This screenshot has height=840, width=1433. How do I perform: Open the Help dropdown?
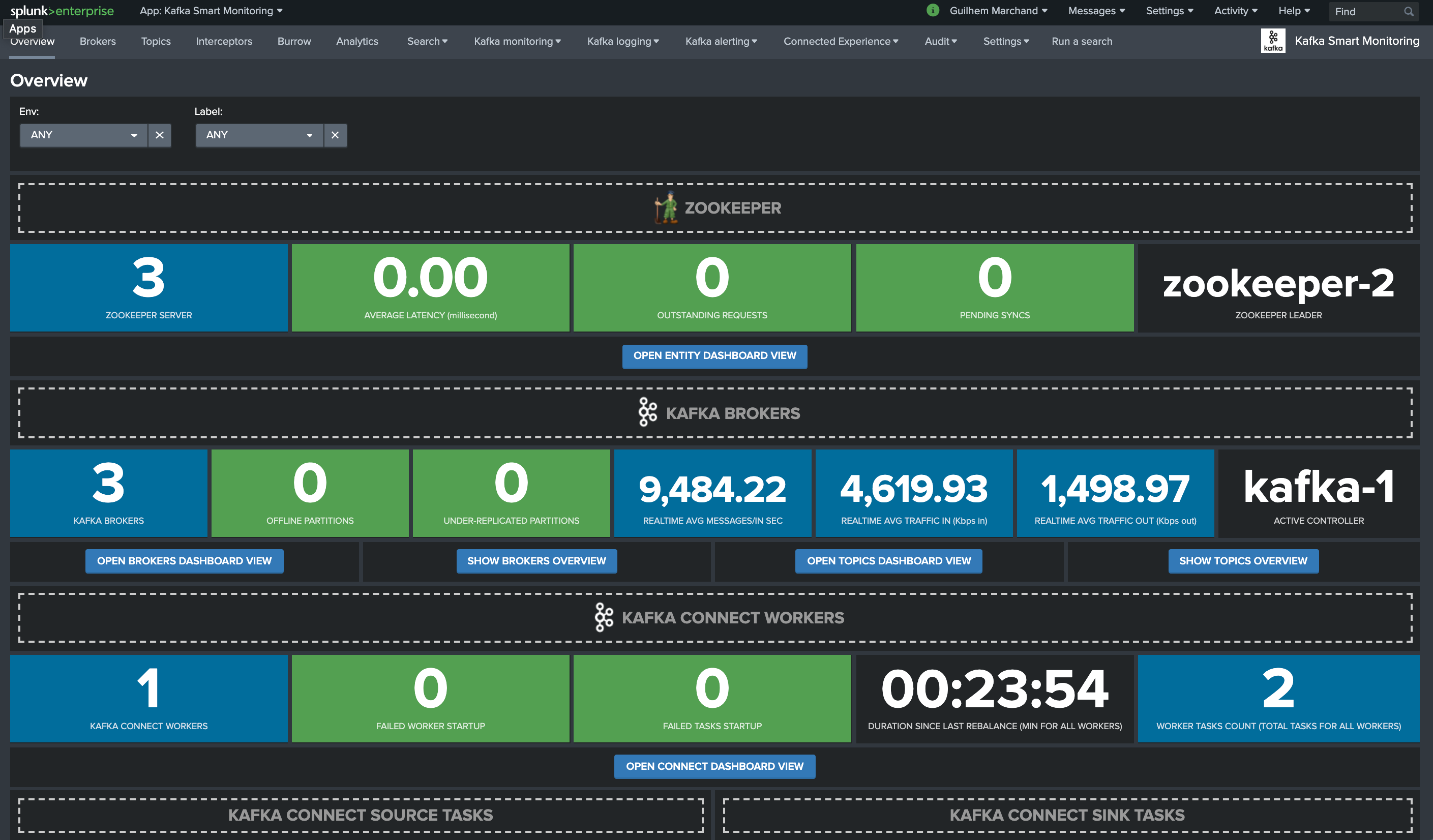tap(1294, 11)
